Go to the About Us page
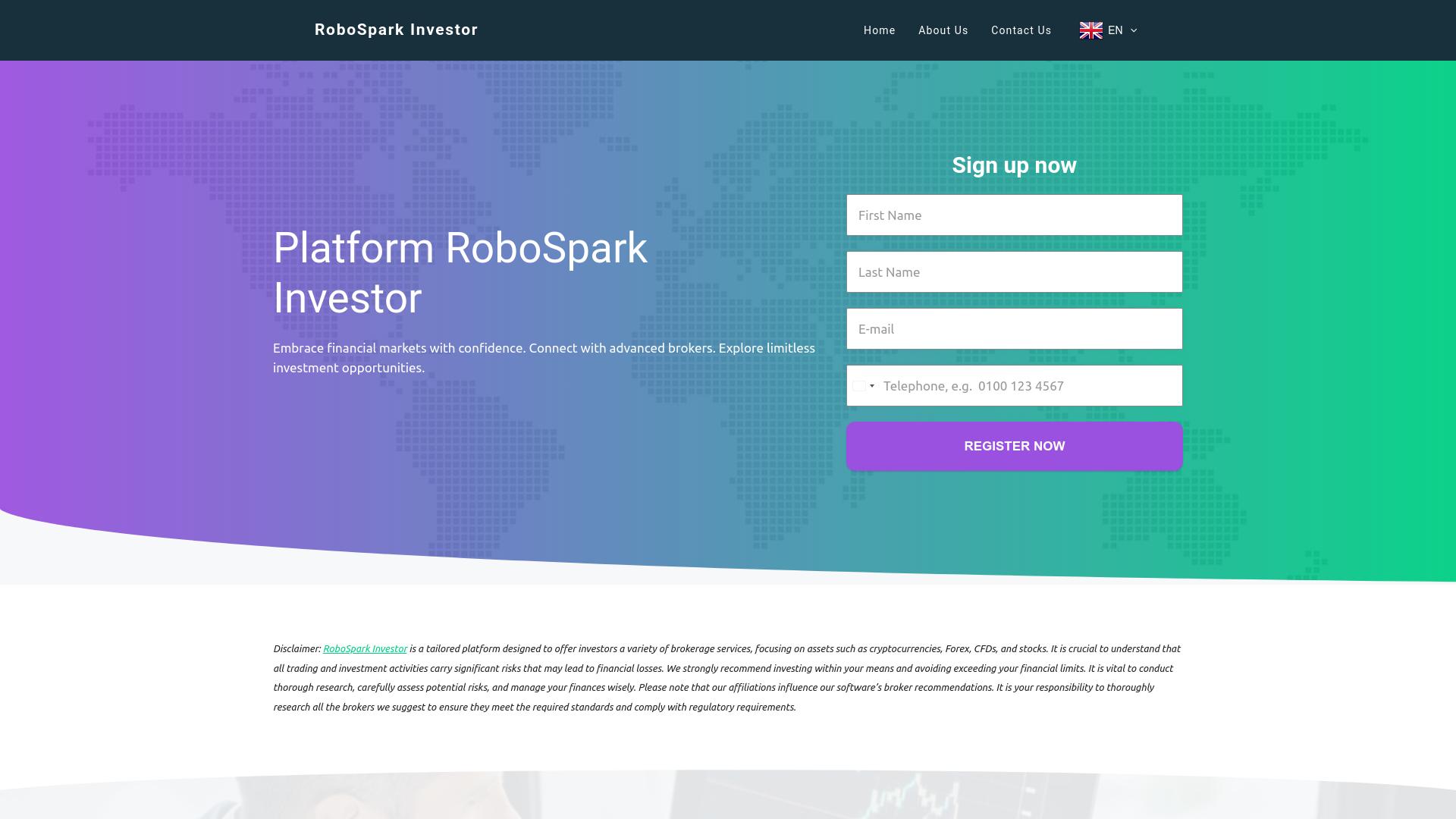1456x819 pixels. tap(943, 30)
